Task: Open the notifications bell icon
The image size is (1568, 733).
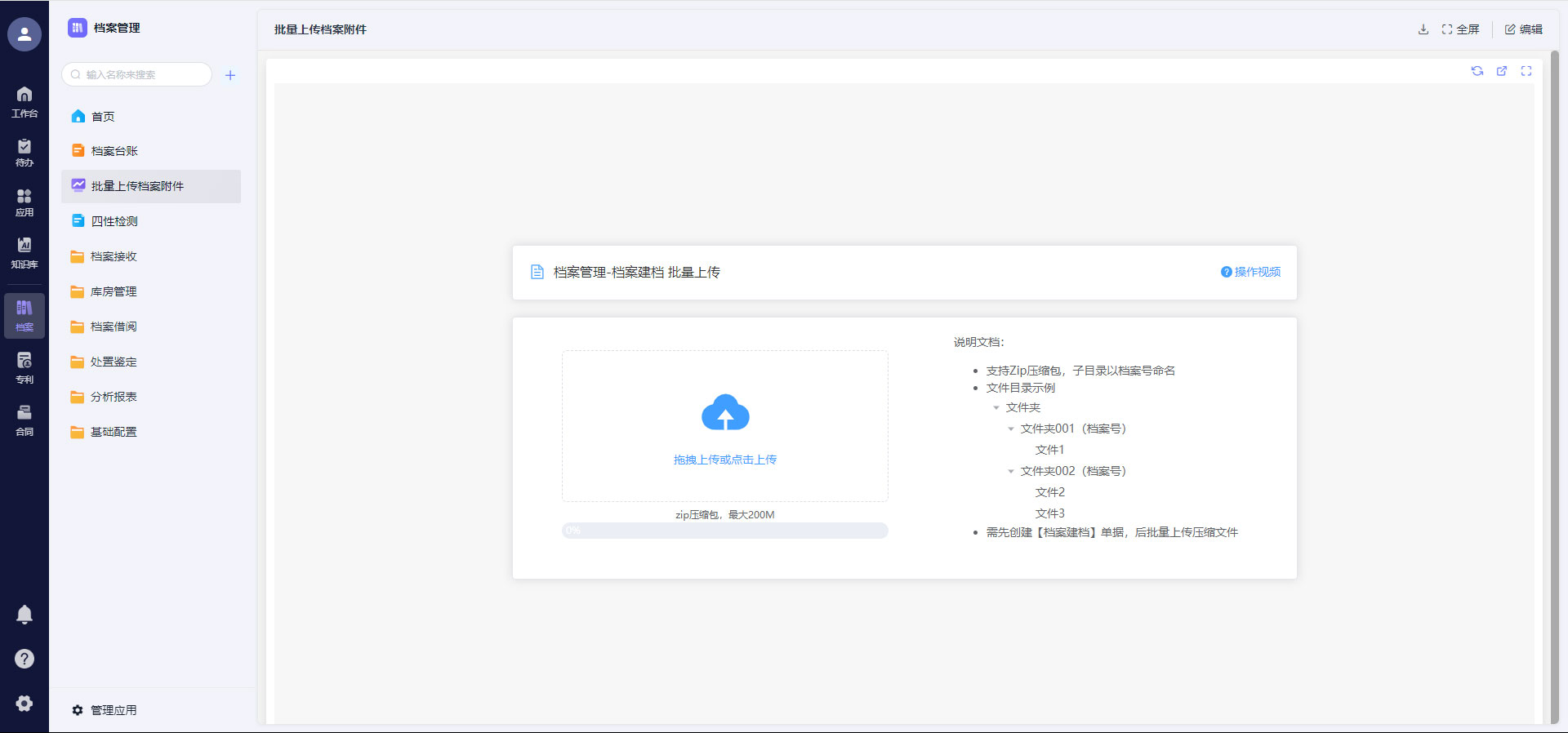Action: click(x=24, y=614)
